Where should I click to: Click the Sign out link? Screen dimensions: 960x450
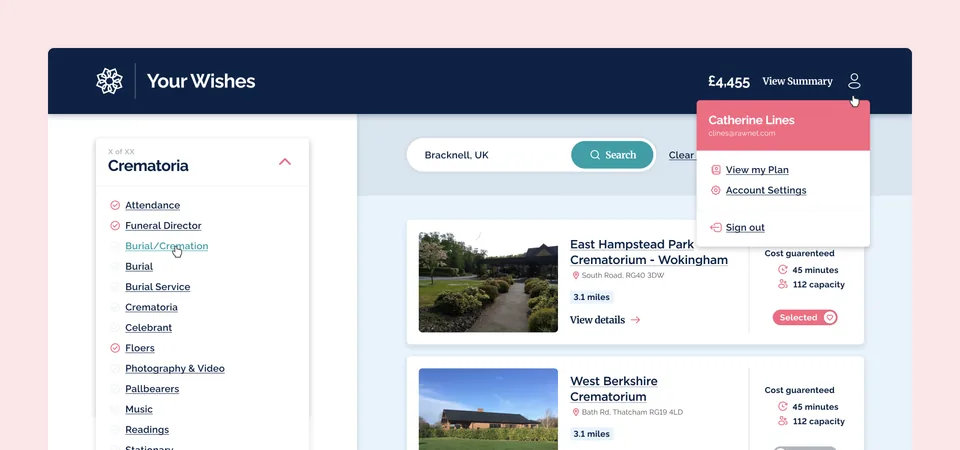coord(745,228)
